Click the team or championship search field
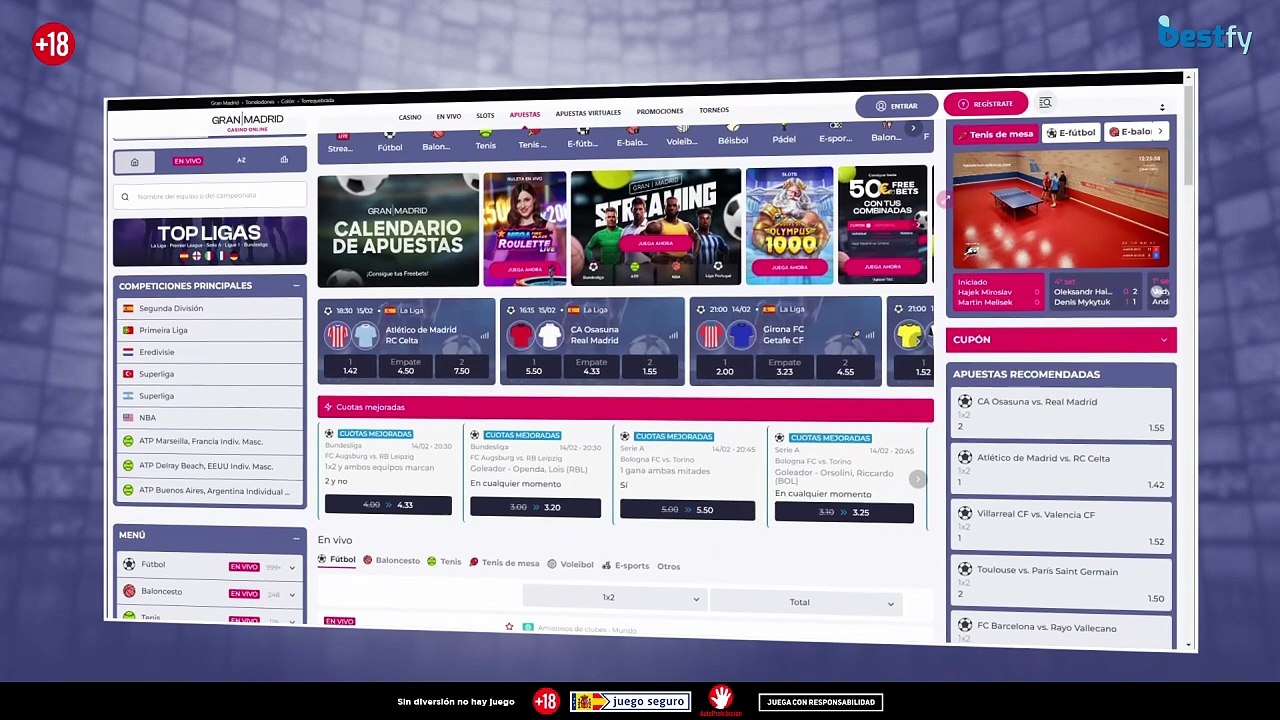 click(x=210, y=196)
